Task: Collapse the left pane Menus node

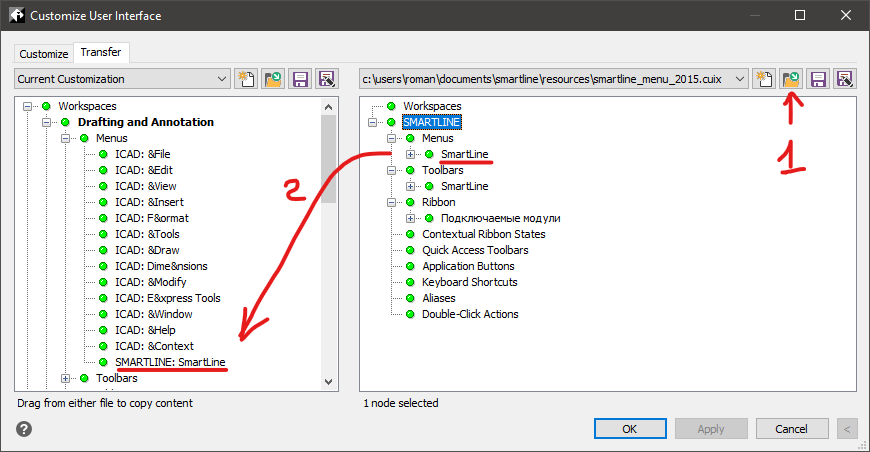Action: [65, 138]
